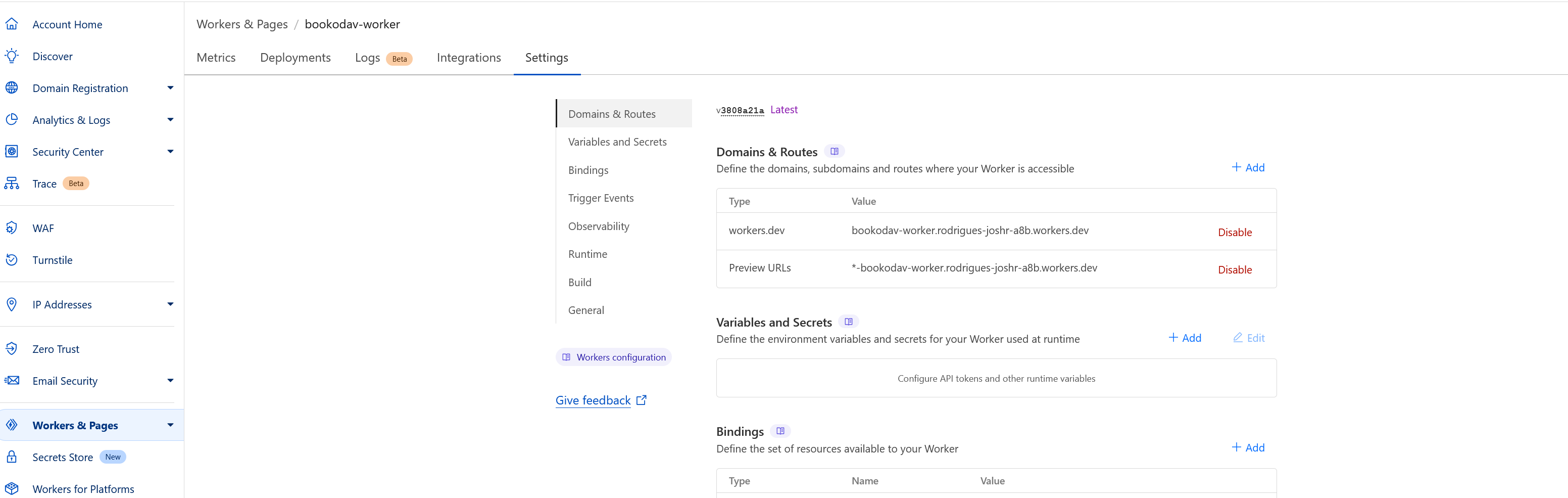Image resolution: width=1568 pixels, height=498 pixels.
Task: Disable the Preview URLs route
Action: (x=1235, y=269)
